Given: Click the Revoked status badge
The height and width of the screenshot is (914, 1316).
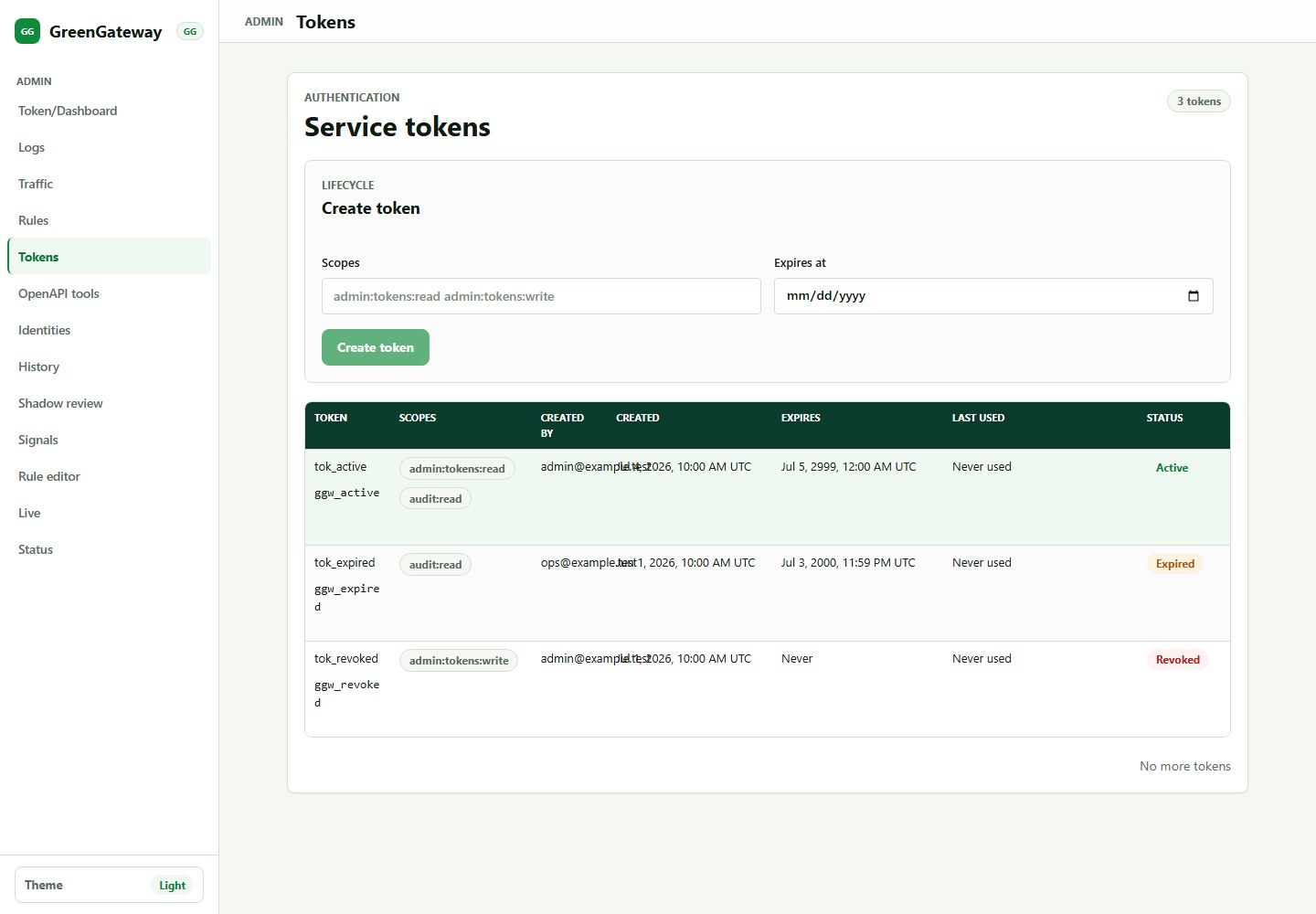Looking at the screenshot, I should click(x=1178, y=660).
